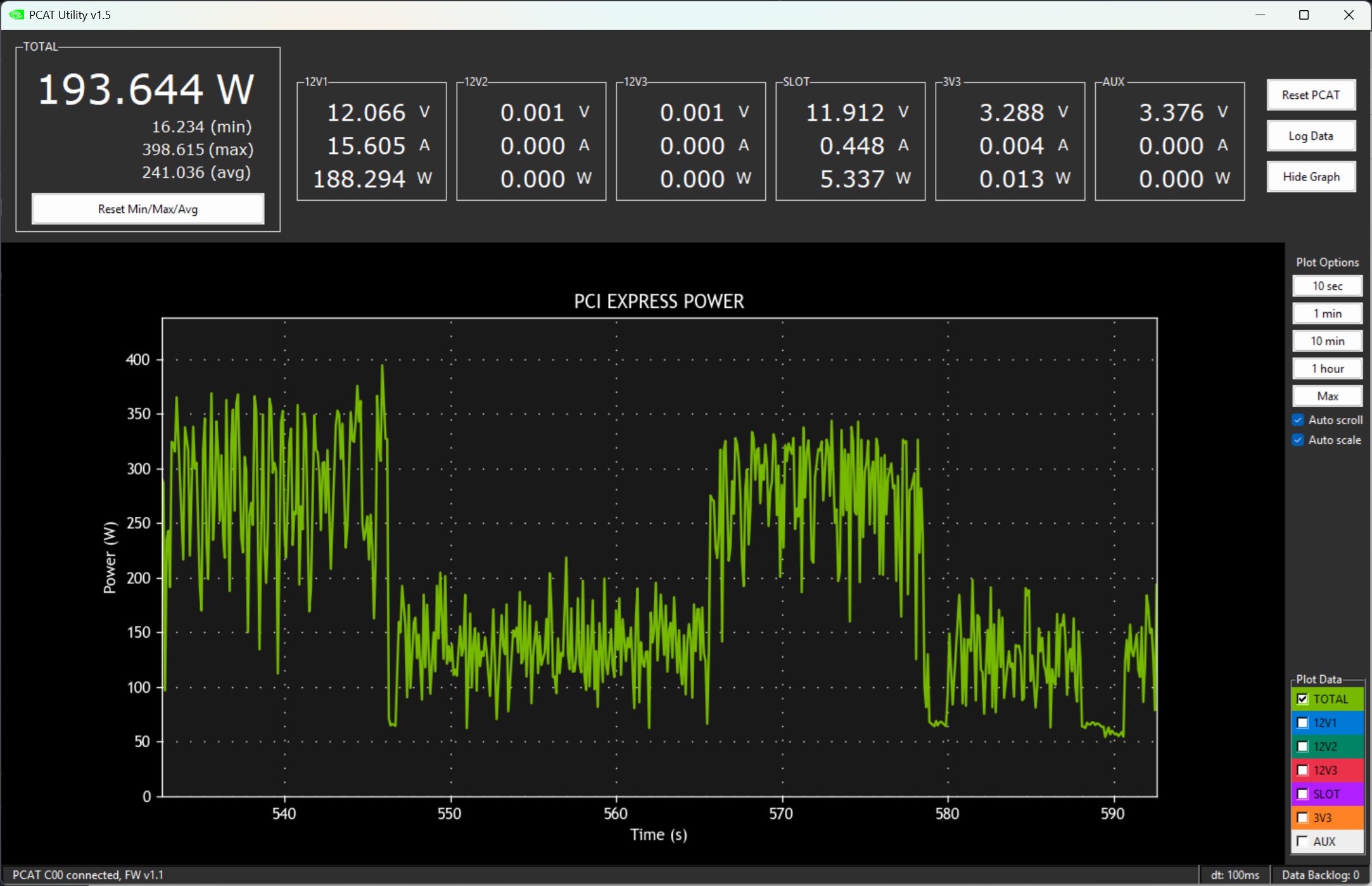The width and height of the screenshot is (1372, 886).
Task: Turn on the SLOT plot trace
Action: click(x=1302, y=794)
